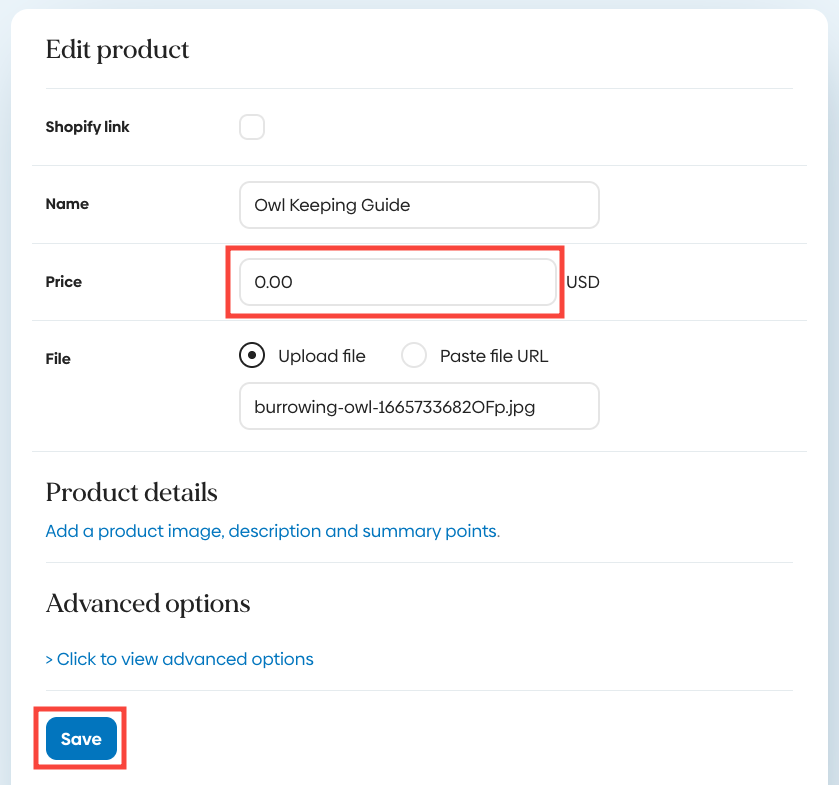
Task: Select the Paste file URL radio button
Action: (414, 355)
